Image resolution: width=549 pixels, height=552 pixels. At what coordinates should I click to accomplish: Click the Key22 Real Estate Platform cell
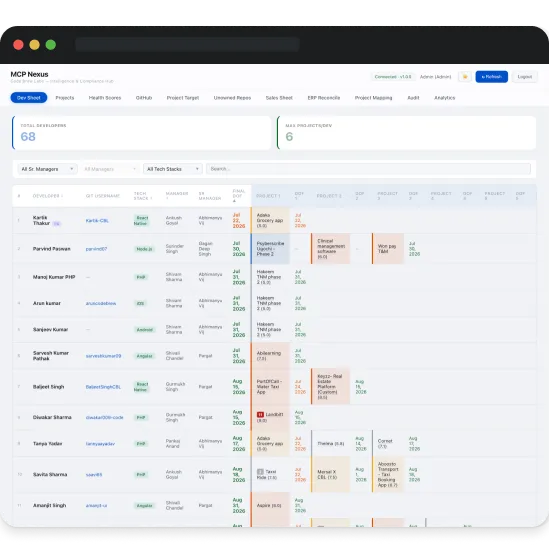(x=330, y=387)
